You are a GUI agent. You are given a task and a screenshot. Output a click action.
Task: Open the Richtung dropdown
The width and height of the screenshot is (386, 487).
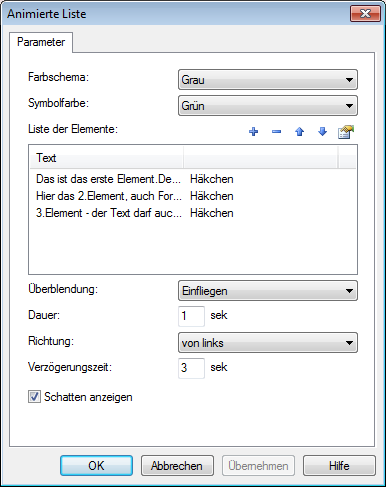268,343
